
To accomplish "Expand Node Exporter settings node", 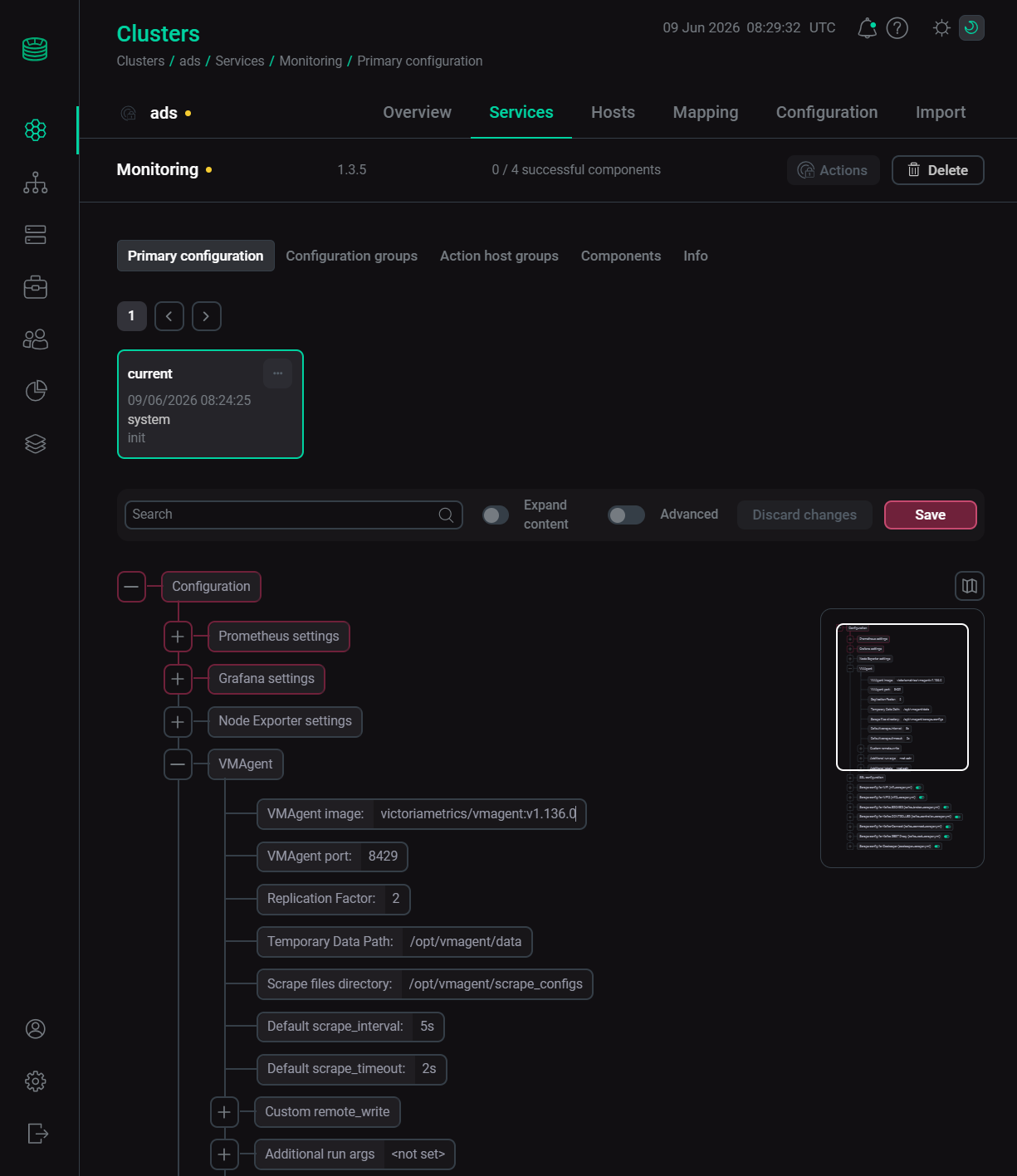I will [x=178, y=722].
